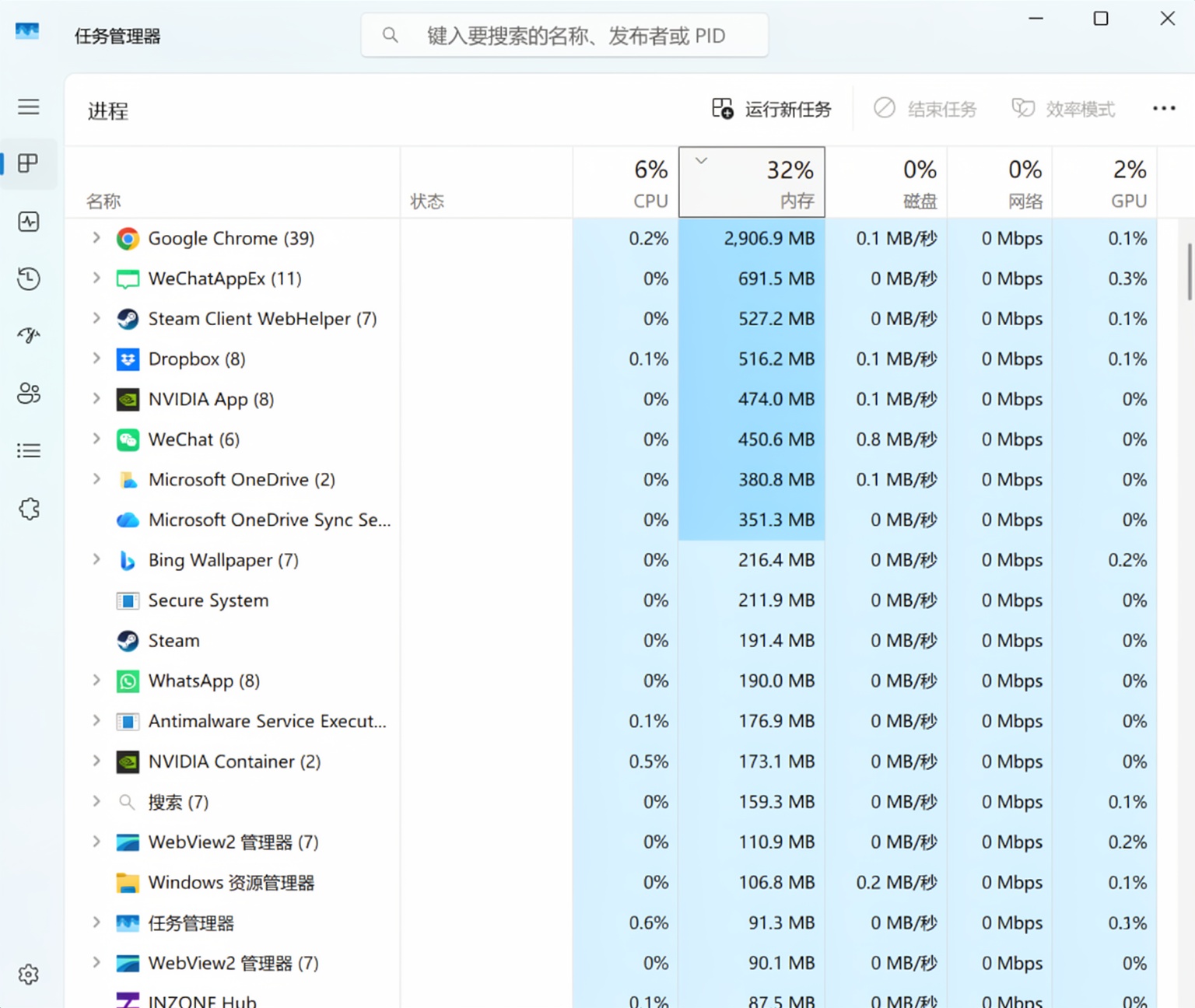Expand the Steam Client WebHelper (7) group
The image size is (1195, 1008).
coord(96,317)
